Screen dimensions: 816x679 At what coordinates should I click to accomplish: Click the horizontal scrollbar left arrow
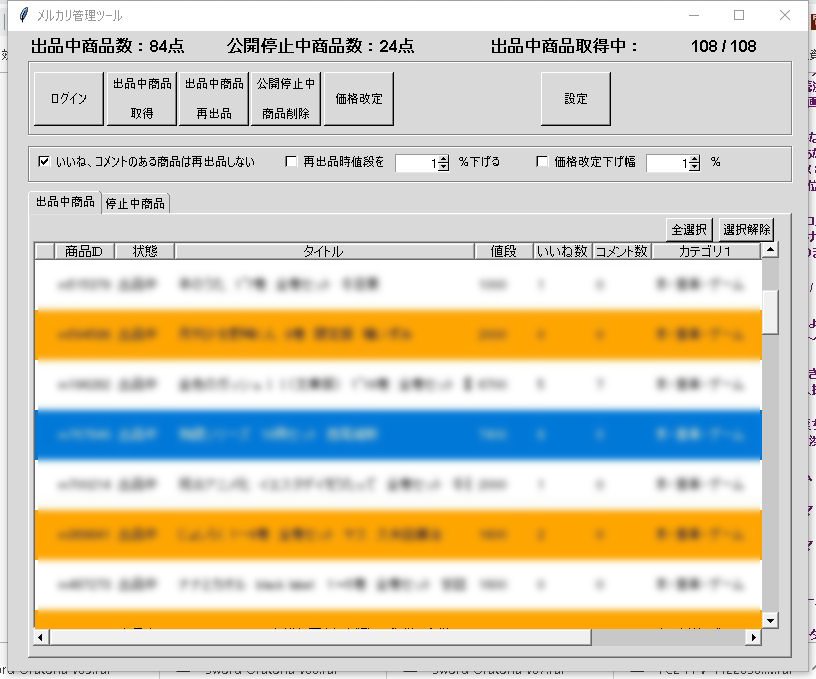(x=41, y=637)
